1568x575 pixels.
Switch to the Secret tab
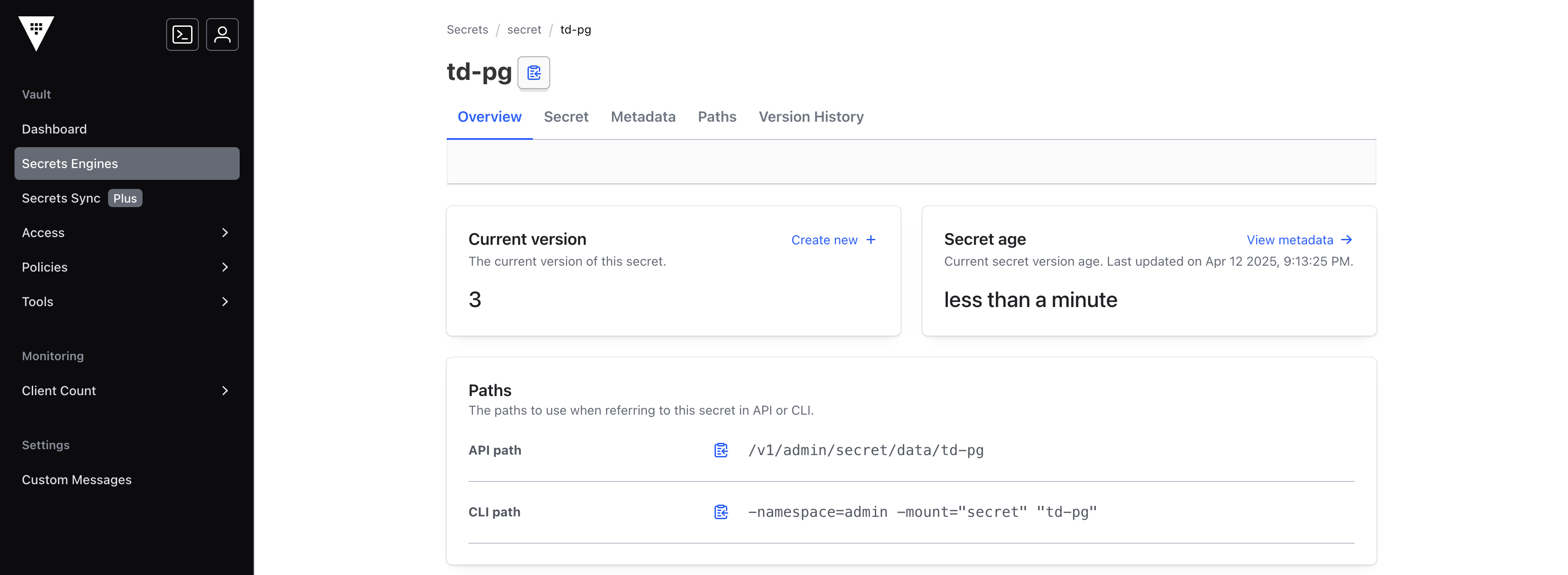pyautogui.click(x=566, y=116)
